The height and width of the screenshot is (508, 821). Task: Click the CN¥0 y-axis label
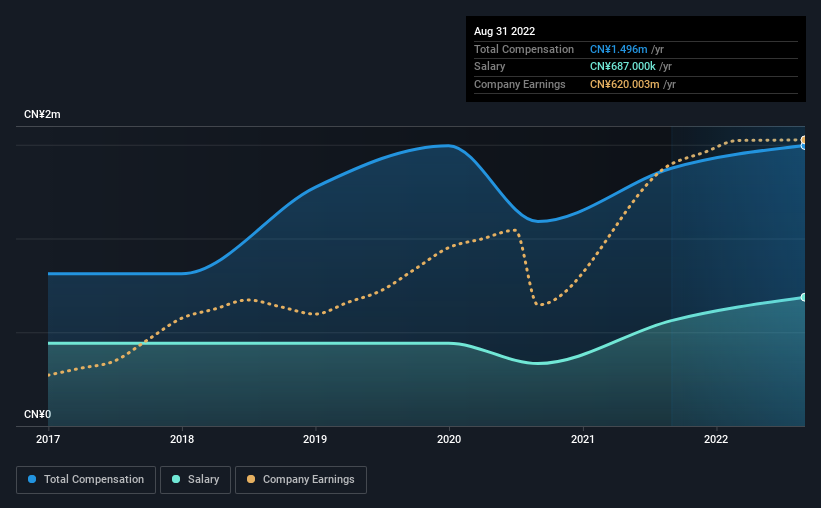[38, 414]
